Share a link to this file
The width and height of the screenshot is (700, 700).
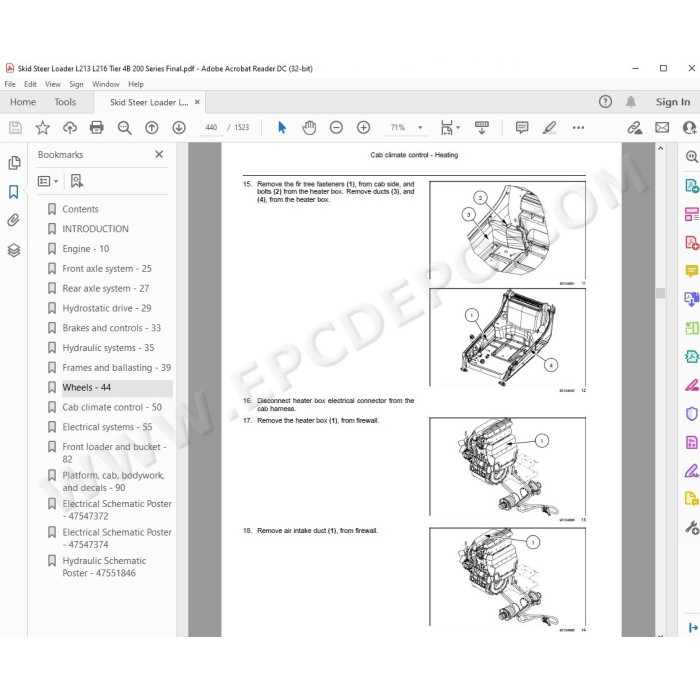click(634, 128)
